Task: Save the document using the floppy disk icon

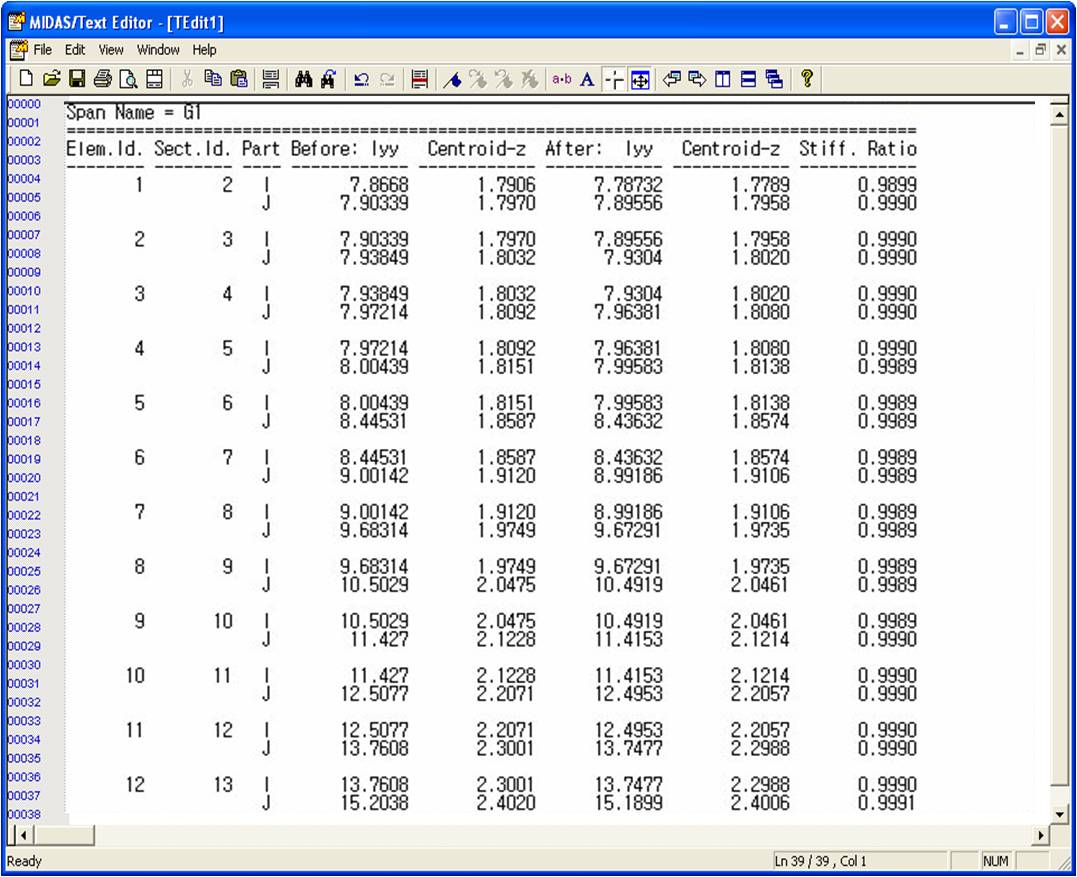Action: pos(76,79)
